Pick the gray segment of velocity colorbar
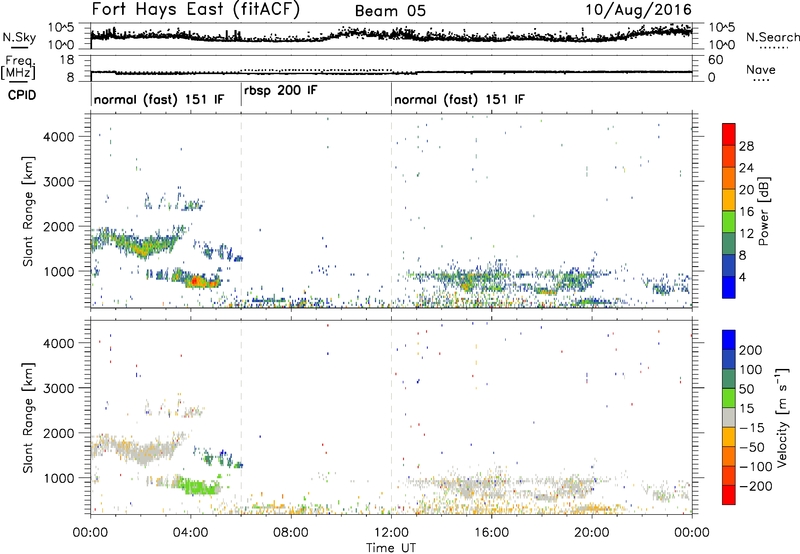The height and width of the screenshot is (554, 800). (x=729, y=417)
